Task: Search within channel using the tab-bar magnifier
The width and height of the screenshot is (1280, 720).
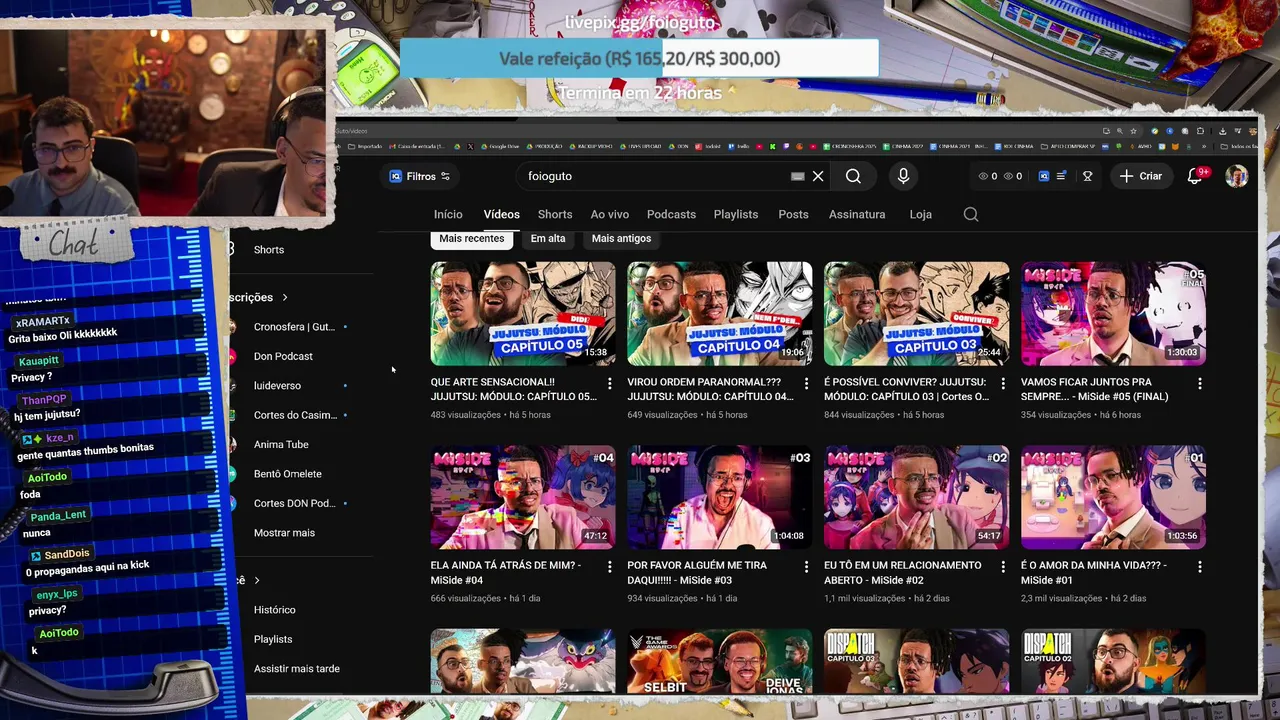Action: pos(971,214)
